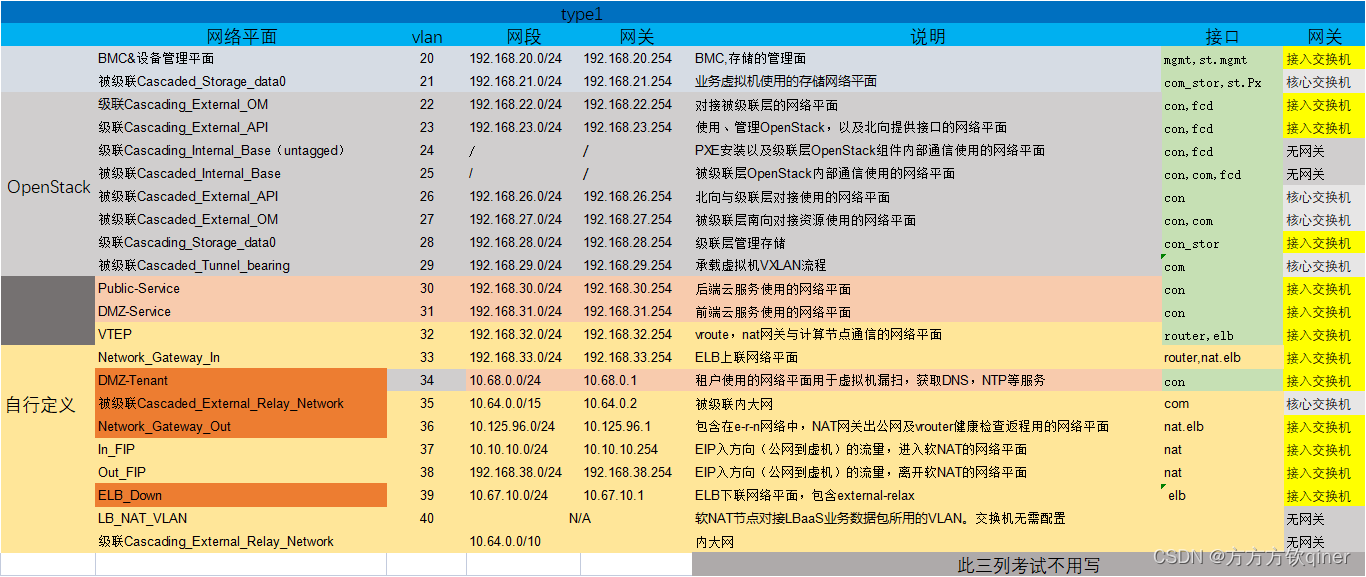Select interface cell con,com,fcd
This screenshot has height=577, width=1366.
[1222, 174]
